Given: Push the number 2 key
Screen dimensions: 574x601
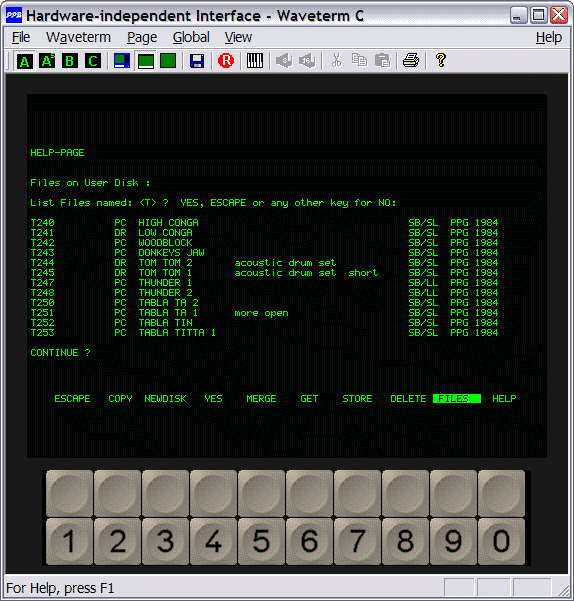Looking at the screenshot, I should [x=117, y=541].
